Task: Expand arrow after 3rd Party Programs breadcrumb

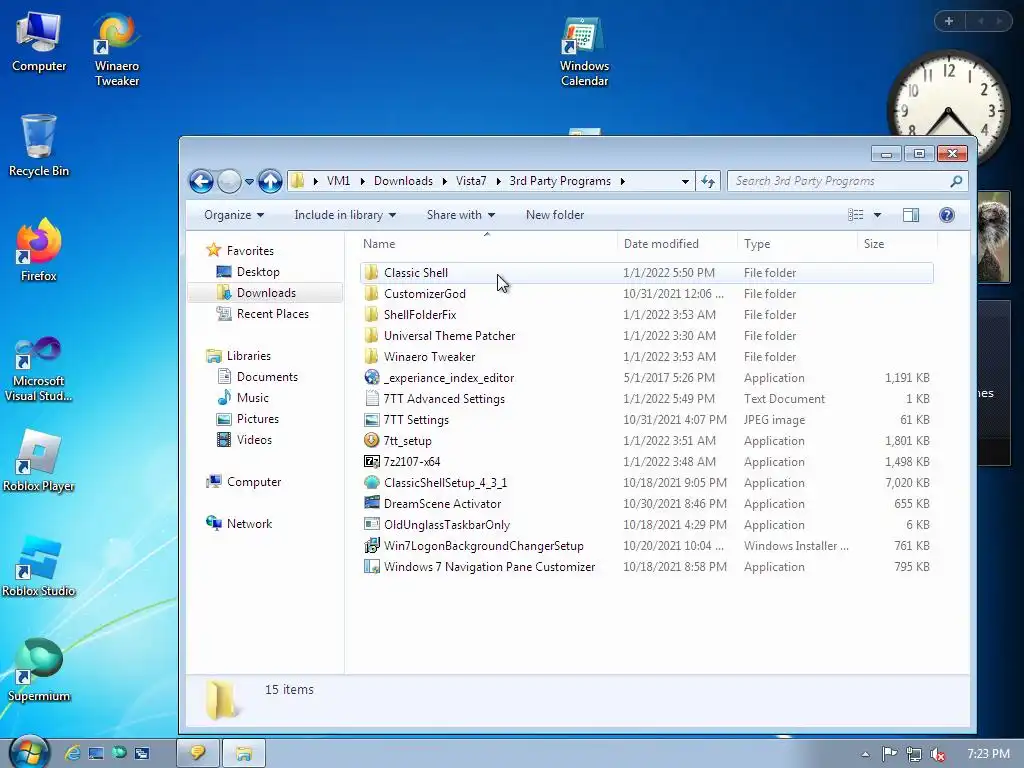Action: click(622, 181)
